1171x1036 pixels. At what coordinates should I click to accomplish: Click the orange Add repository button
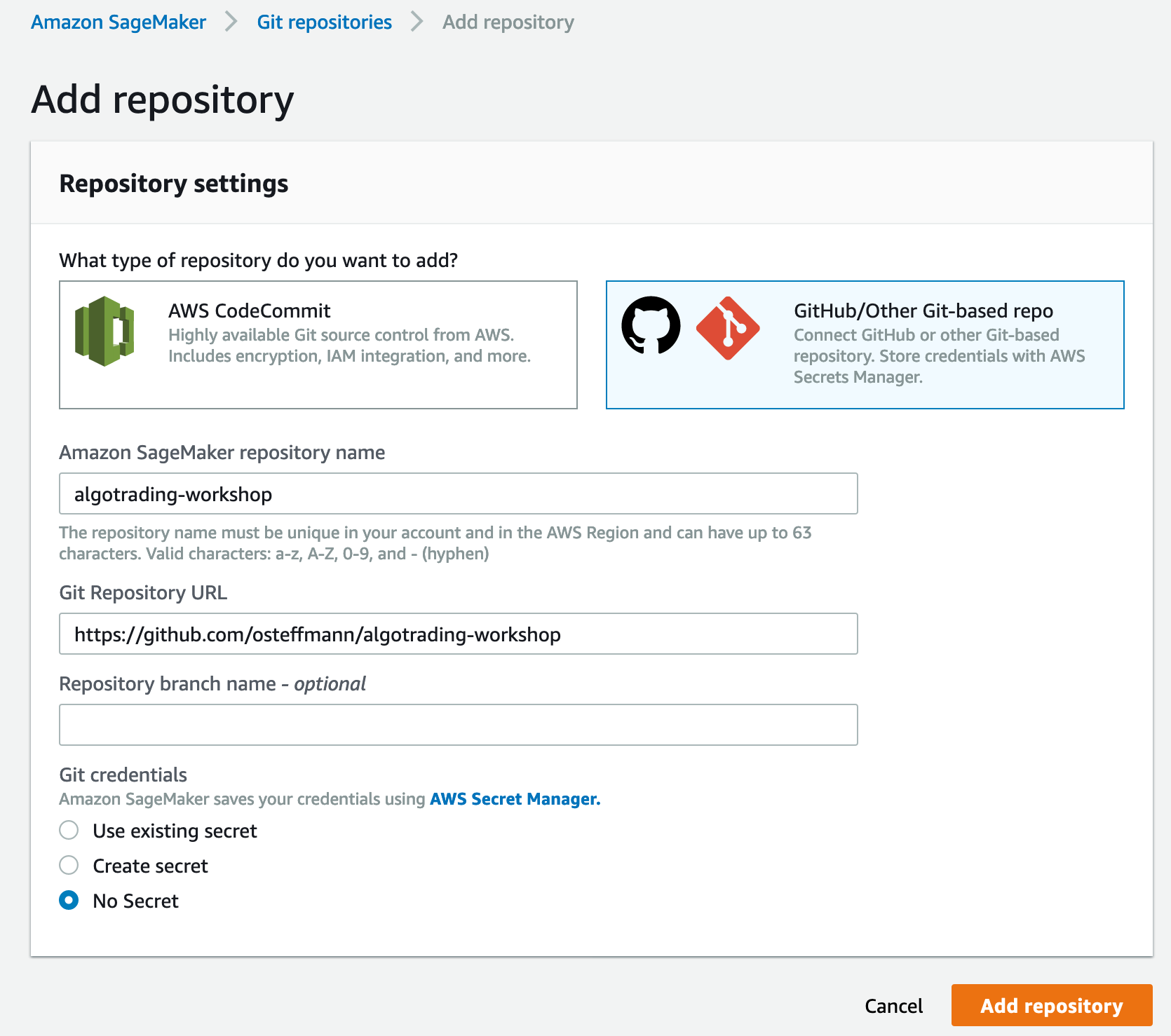click(x=1052, y=1005)
